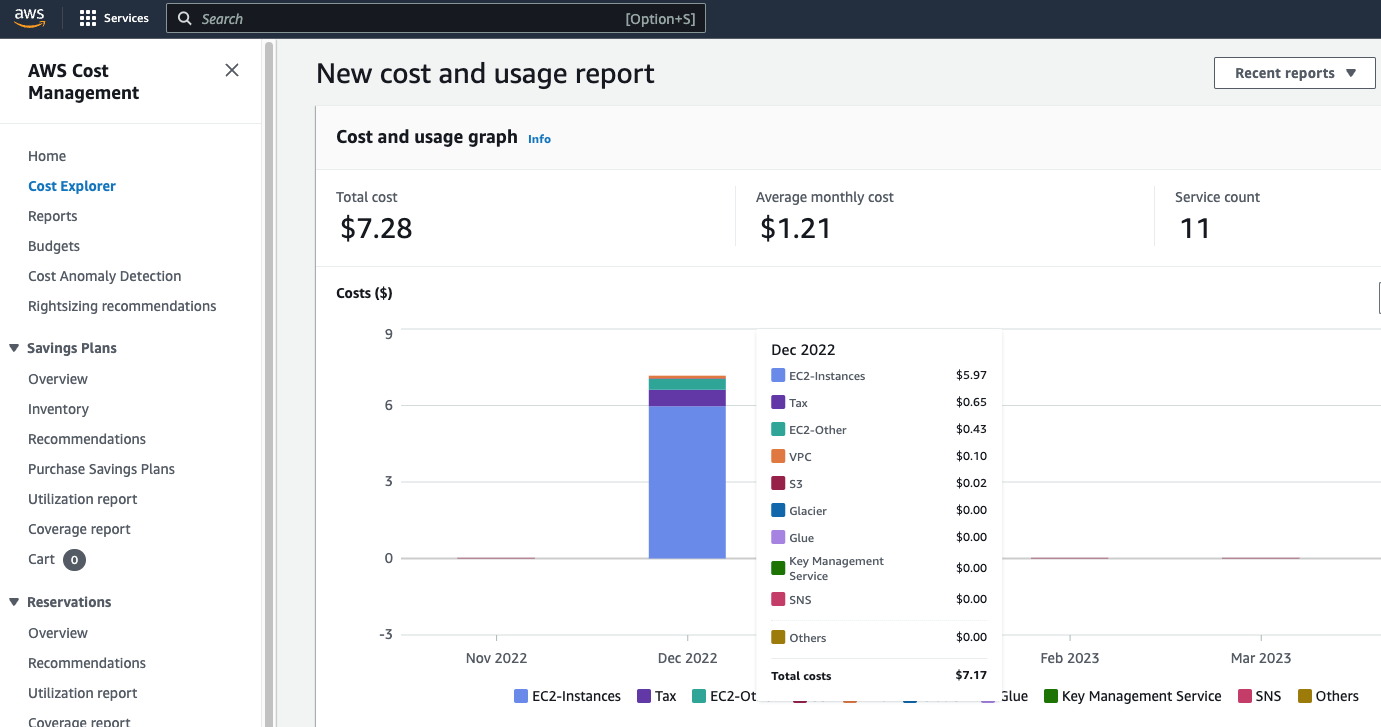The image size is (1381, 727).
Task: Go to Cost Anomaly Detection
Action: [104, 275]
